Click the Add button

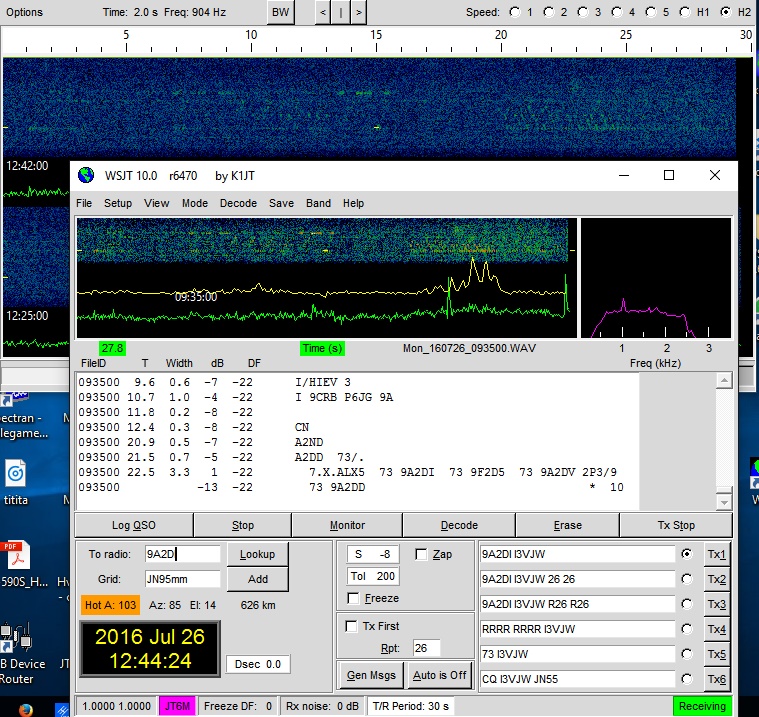[258, 579]
